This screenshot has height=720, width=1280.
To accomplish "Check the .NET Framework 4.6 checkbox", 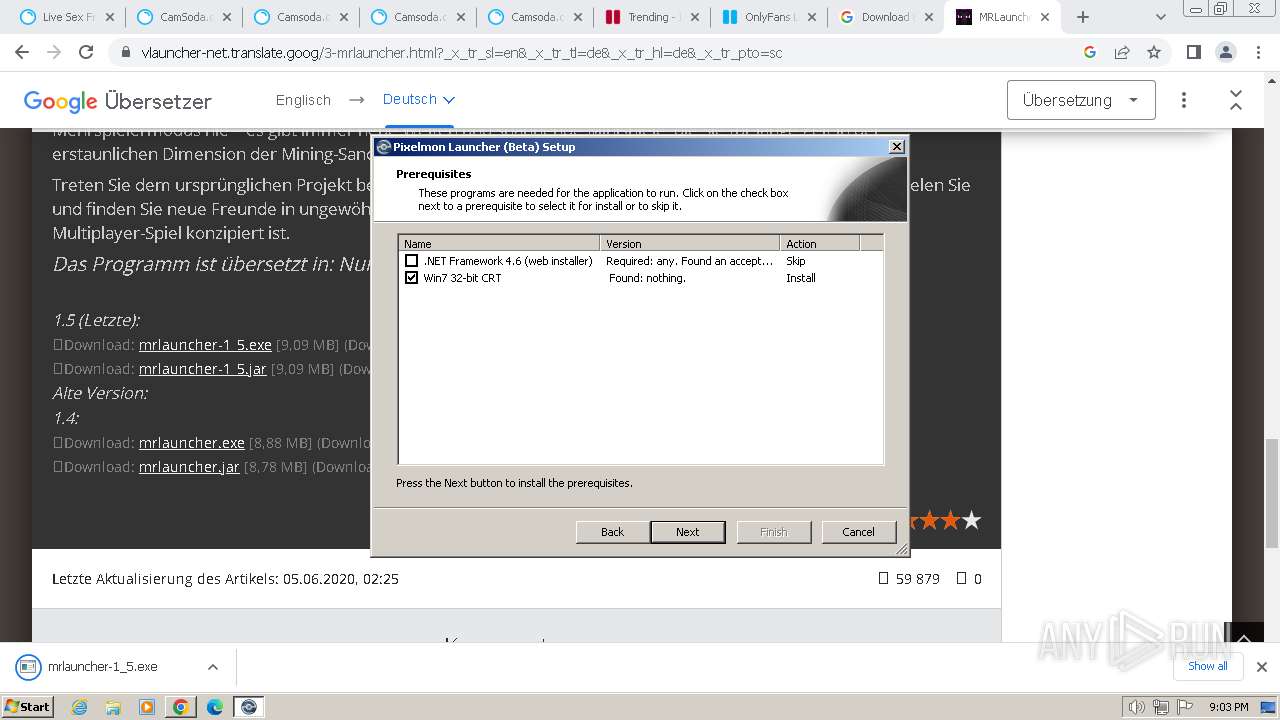I will [411, 261].
